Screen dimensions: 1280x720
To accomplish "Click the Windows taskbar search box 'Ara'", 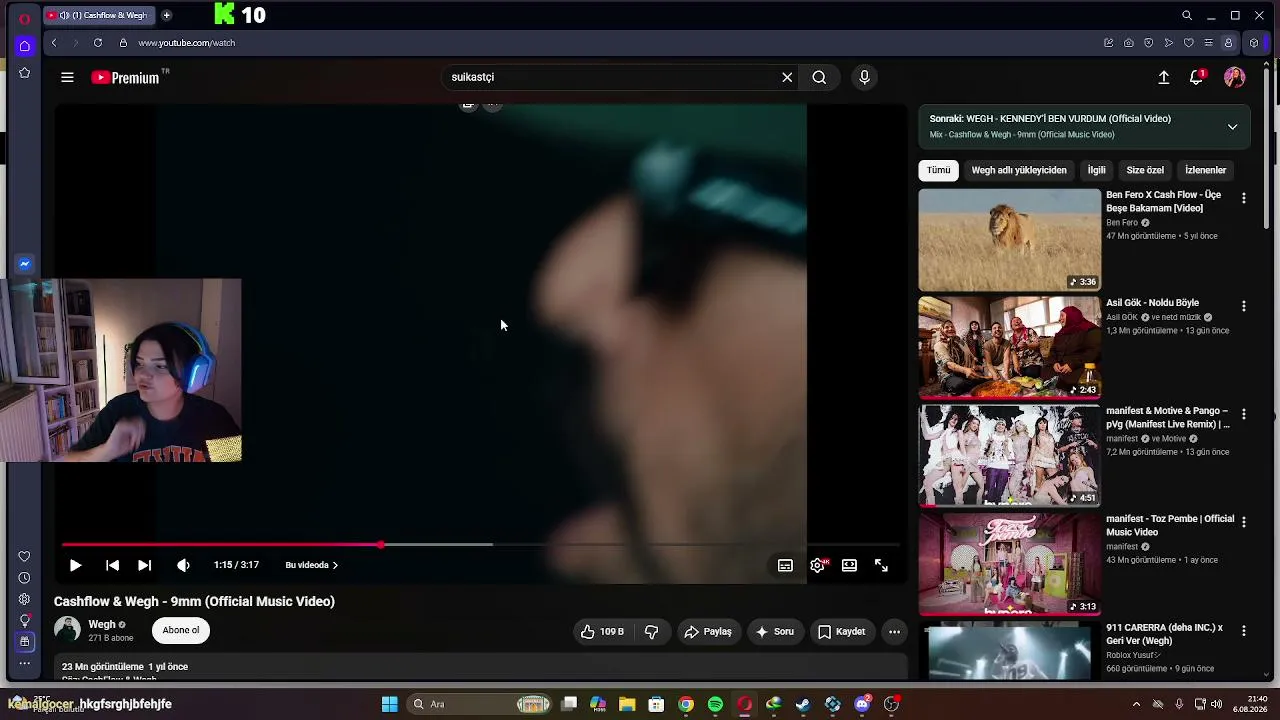I will tap(480, 704).
